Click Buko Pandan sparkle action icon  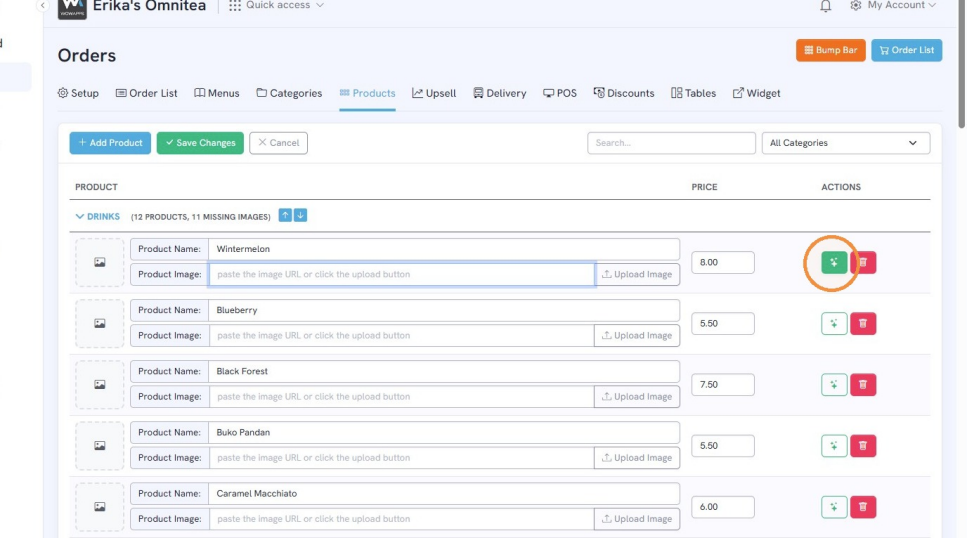[834, 445]
